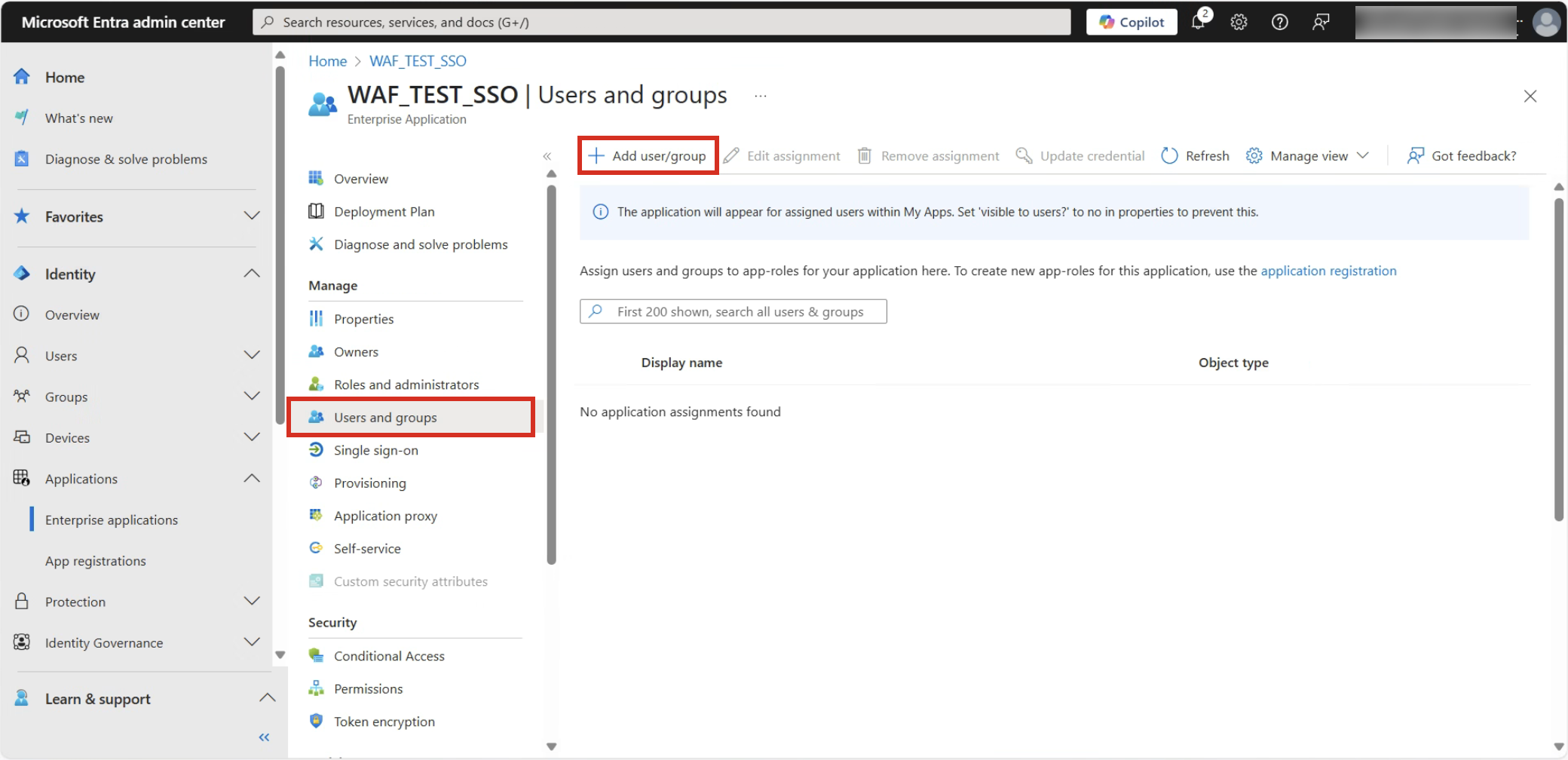Open the user account avatar

(x=1546, y=22)
